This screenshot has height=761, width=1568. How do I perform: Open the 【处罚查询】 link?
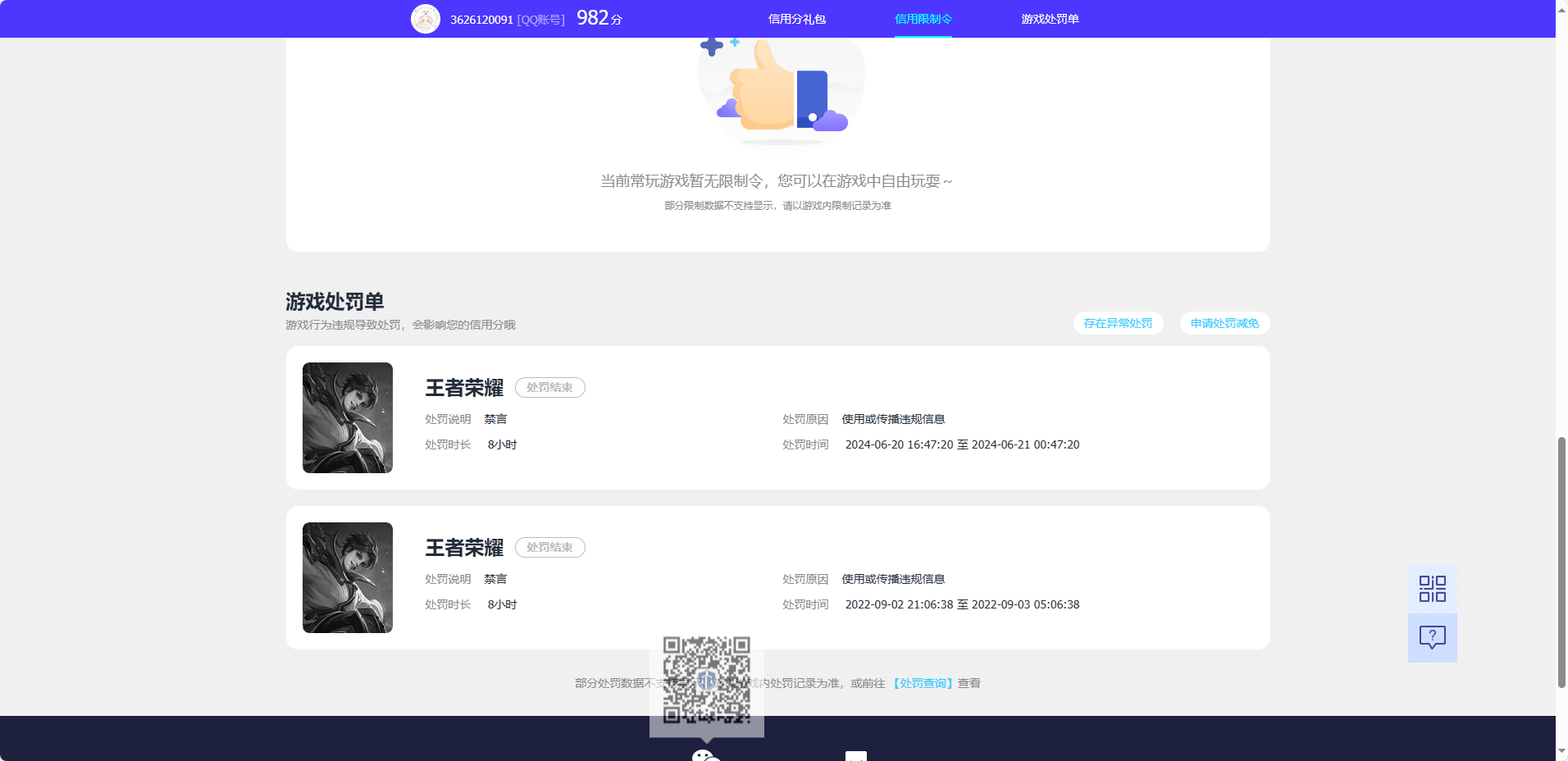(x=923, y=683)
